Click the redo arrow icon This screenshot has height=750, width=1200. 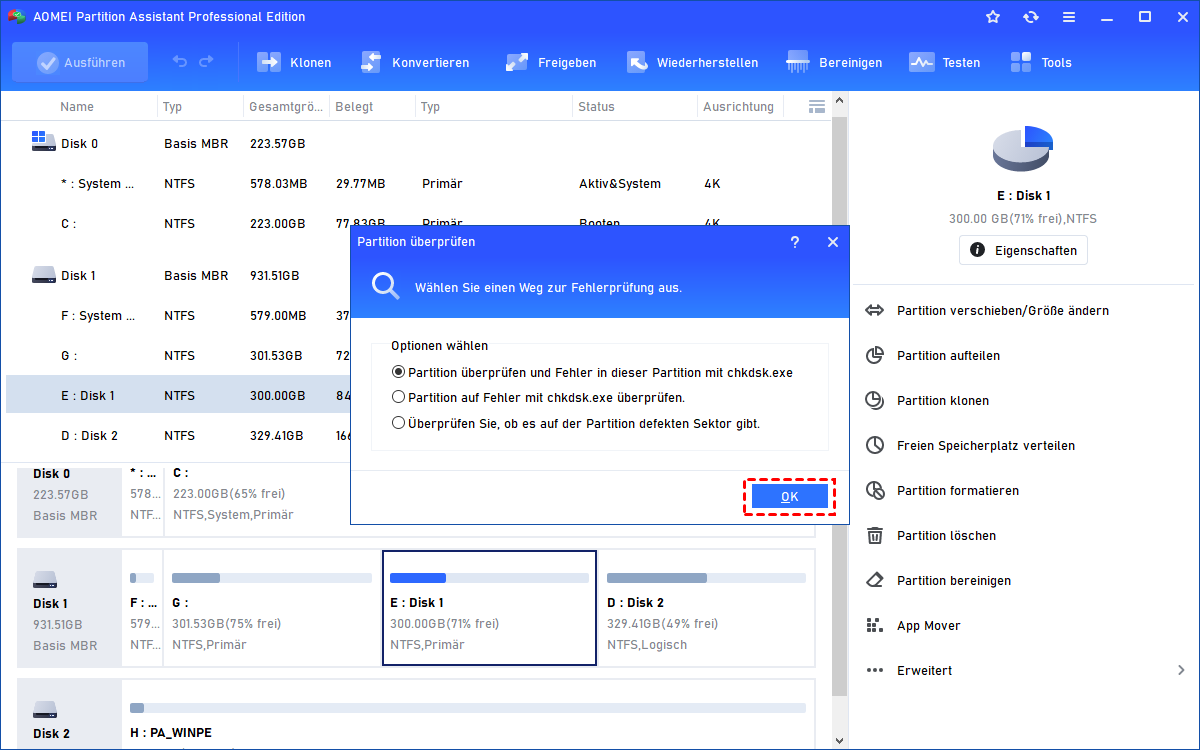206,62
